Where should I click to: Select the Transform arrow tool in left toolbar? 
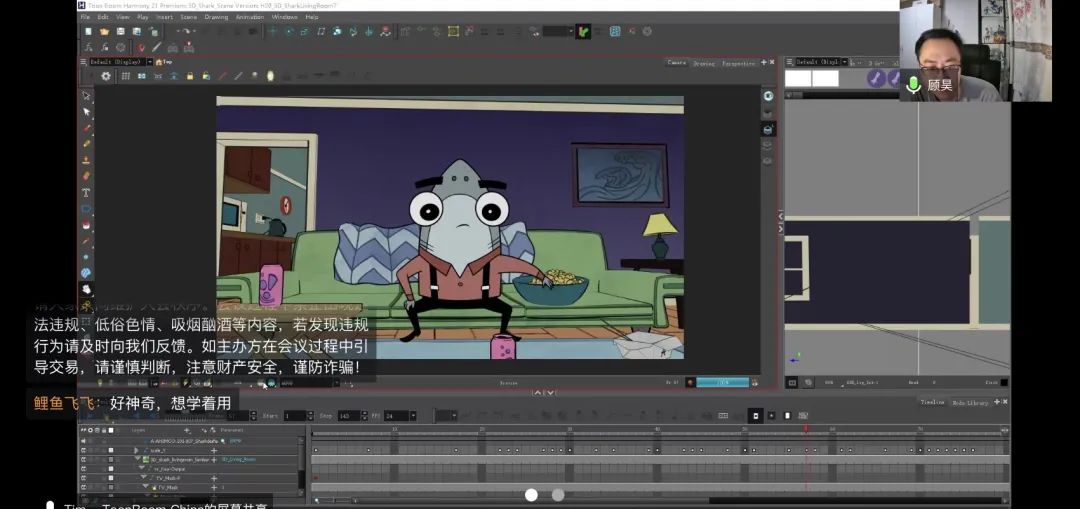87,95
